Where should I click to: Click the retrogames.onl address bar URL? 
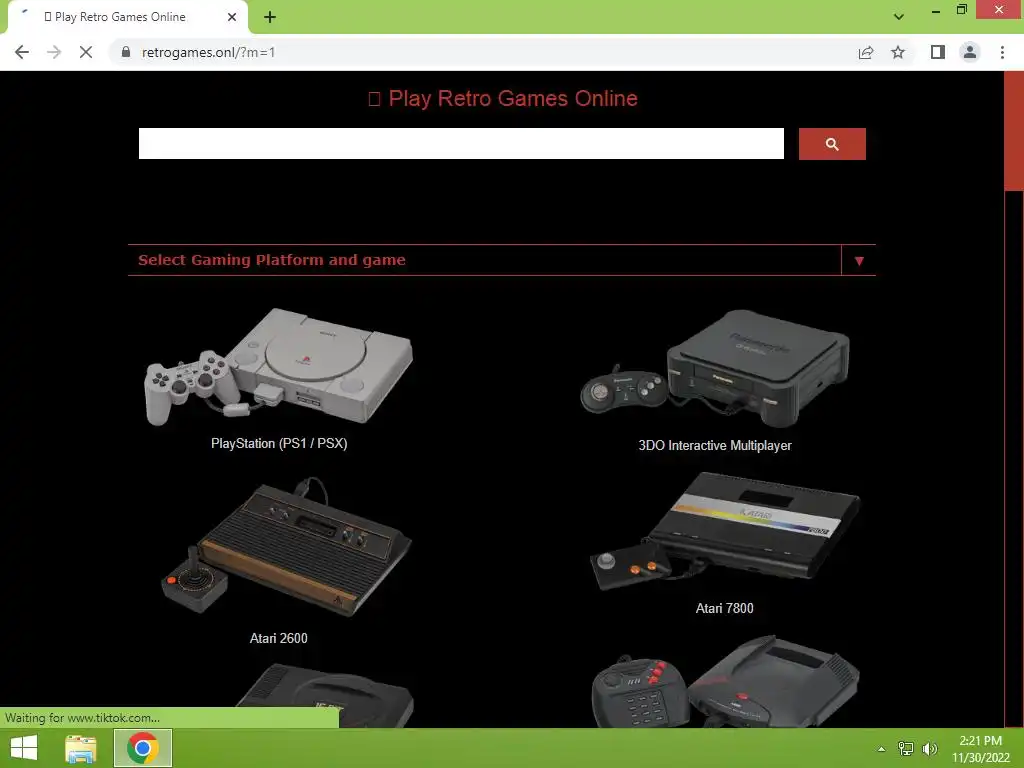coord(208,52)
